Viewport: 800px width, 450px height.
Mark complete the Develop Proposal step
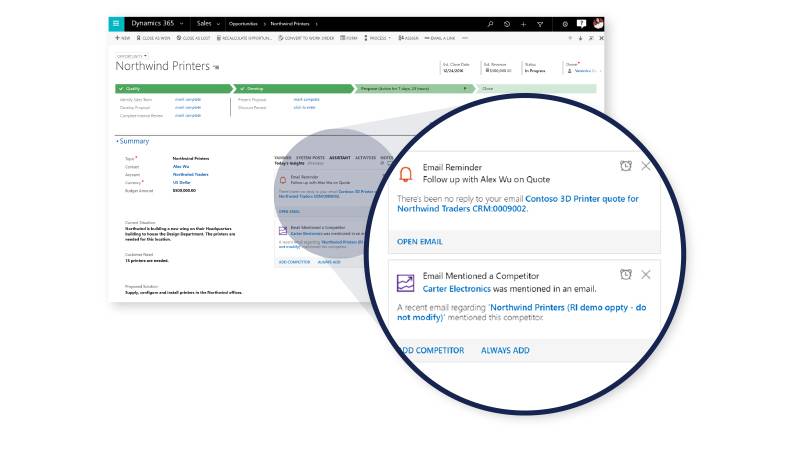click(188, 108)
